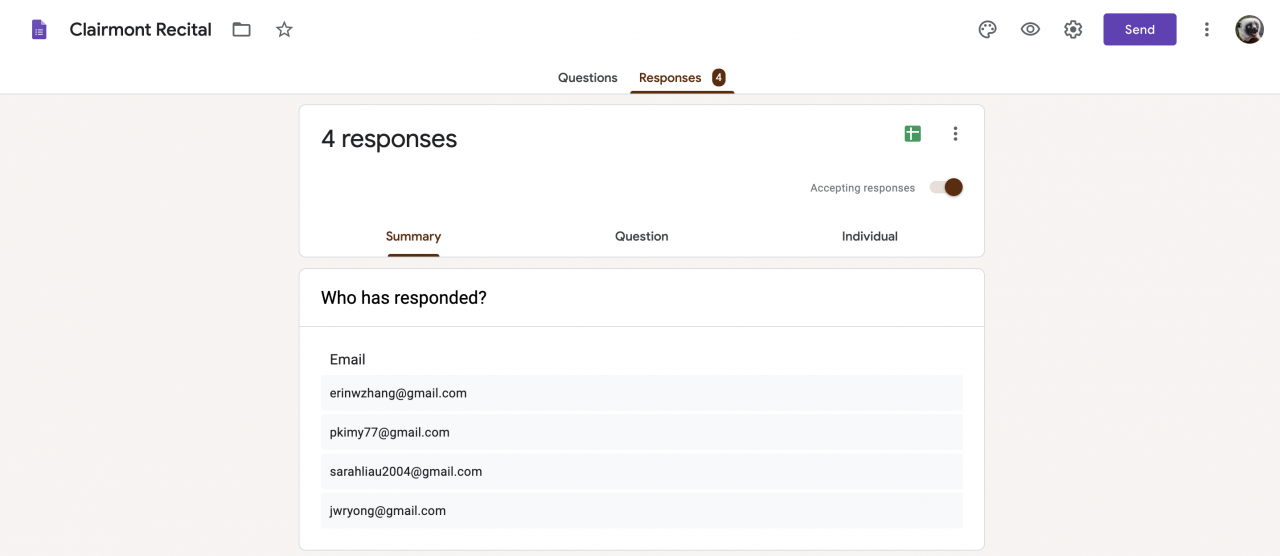Preview the form with eye icon
The width and height of the screenshot is (1280, 556).
(x=1030, y=30)
